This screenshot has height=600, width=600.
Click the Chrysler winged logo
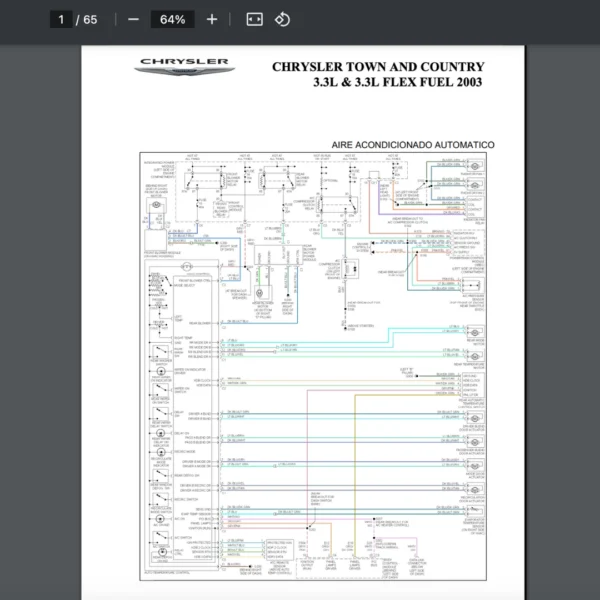[x=183, y=66]
